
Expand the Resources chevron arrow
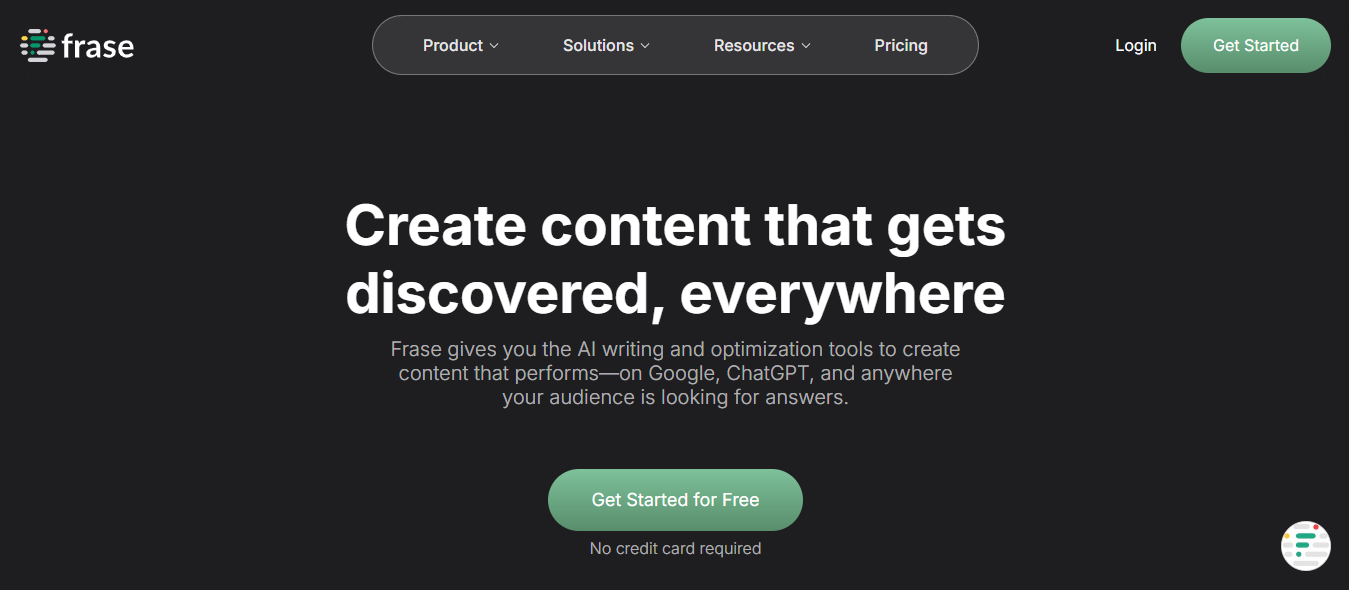806,46
